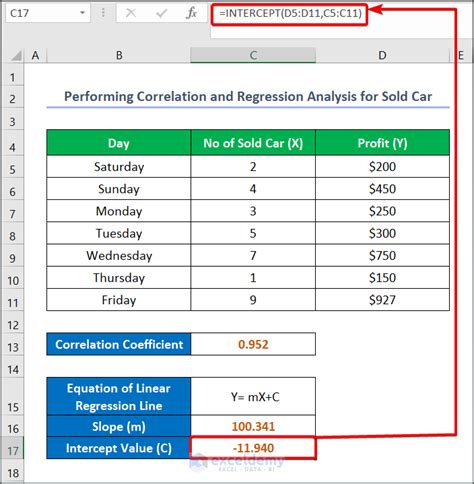474x484 pixels.
Task: Click the 'No of Sold Car (X)' header
Action: click(253, 143)
